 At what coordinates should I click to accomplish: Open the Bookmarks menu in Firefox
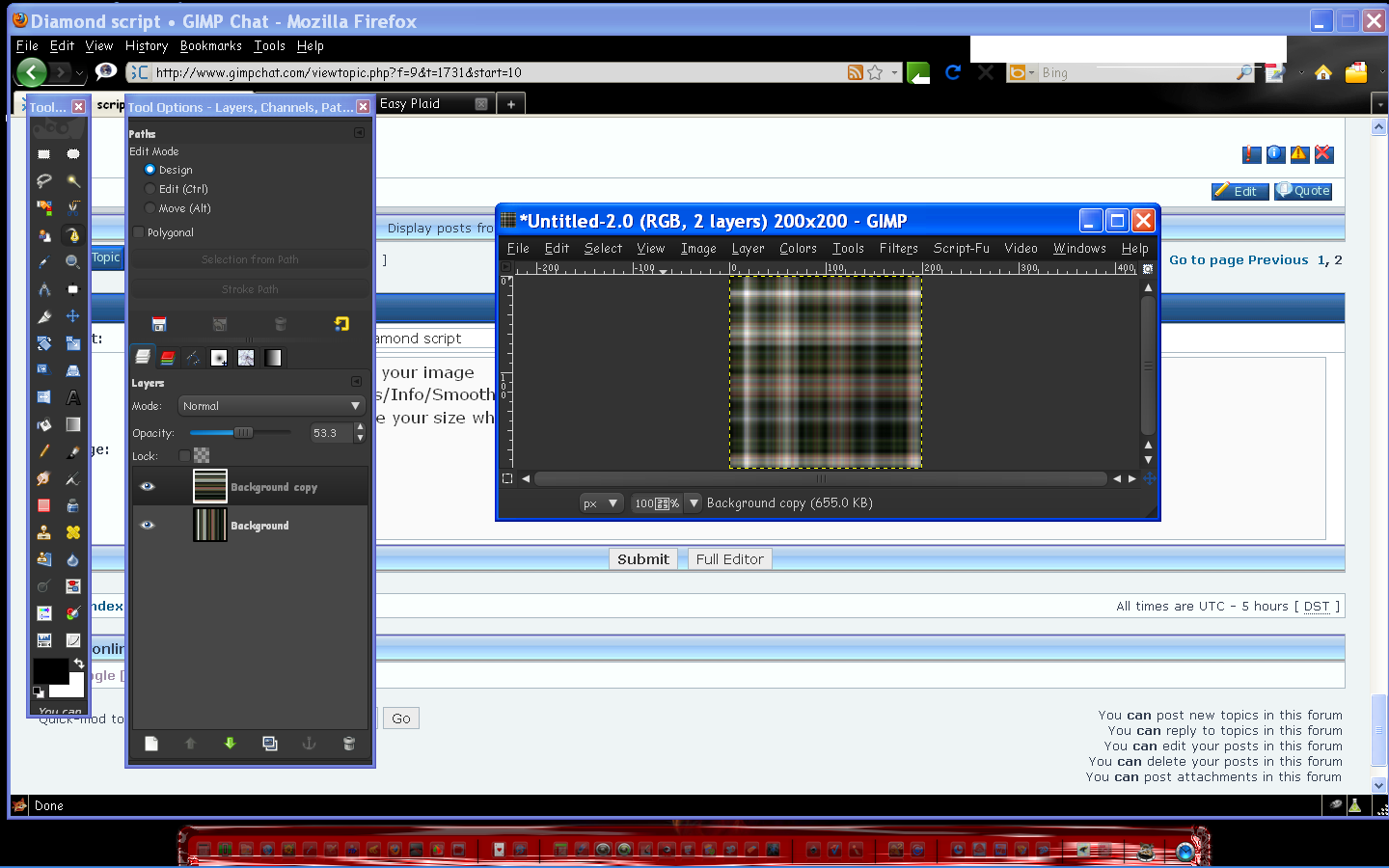pyautogui.click(x=210, y=45)
